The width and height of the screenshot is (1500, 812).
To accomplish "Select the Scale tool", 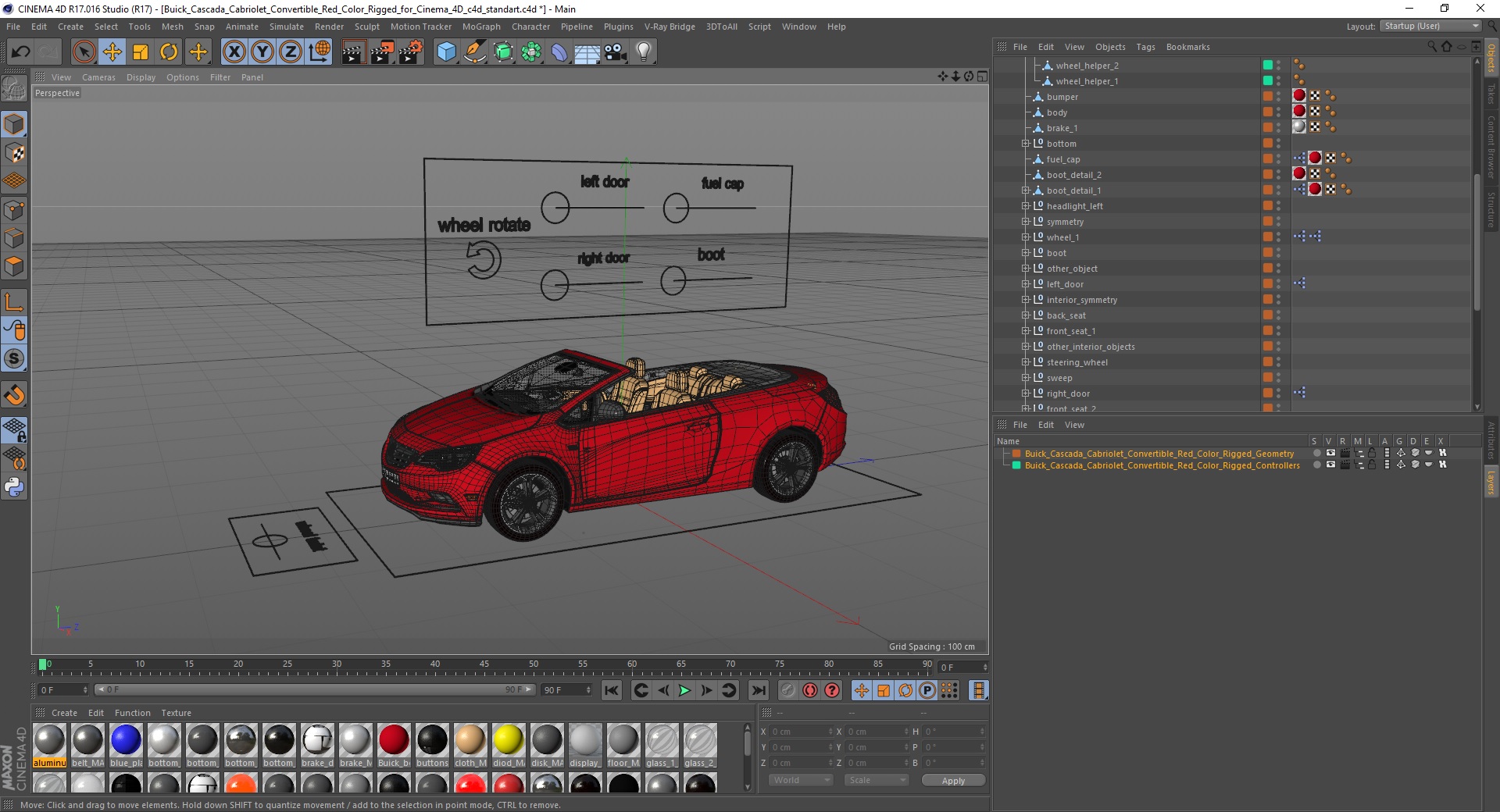I will click(x=141, y=52).
